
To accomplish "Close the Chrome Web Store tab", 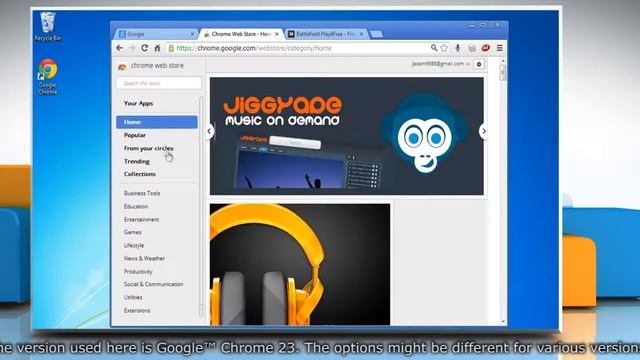I will [277, 34].
